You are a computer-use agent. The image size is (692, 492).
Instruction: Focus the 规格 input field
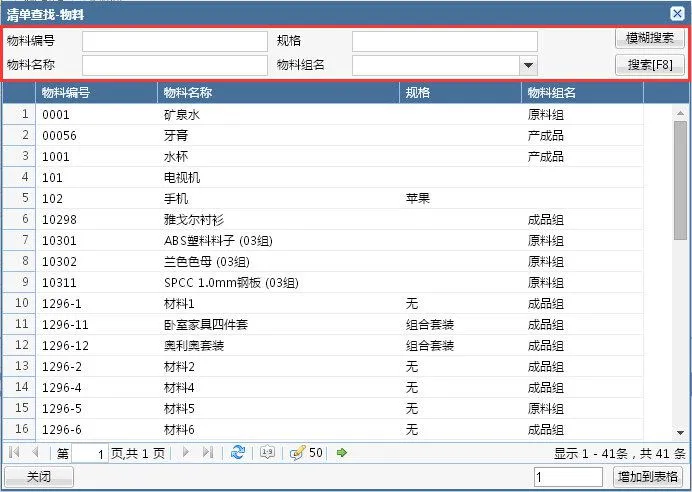point(444,41)
